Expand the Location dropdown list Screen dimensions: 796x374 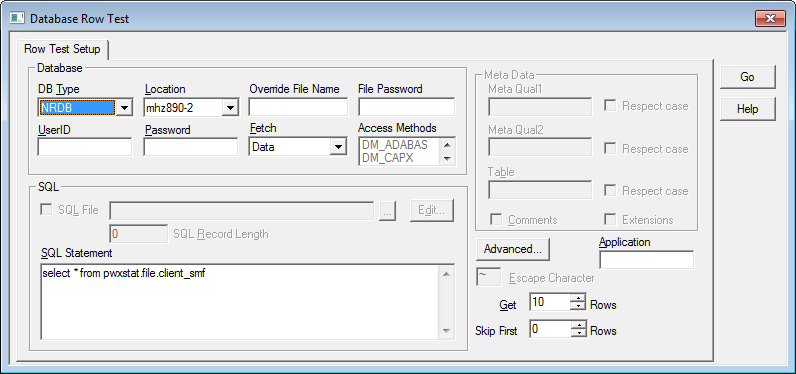[x=230, y=108]
